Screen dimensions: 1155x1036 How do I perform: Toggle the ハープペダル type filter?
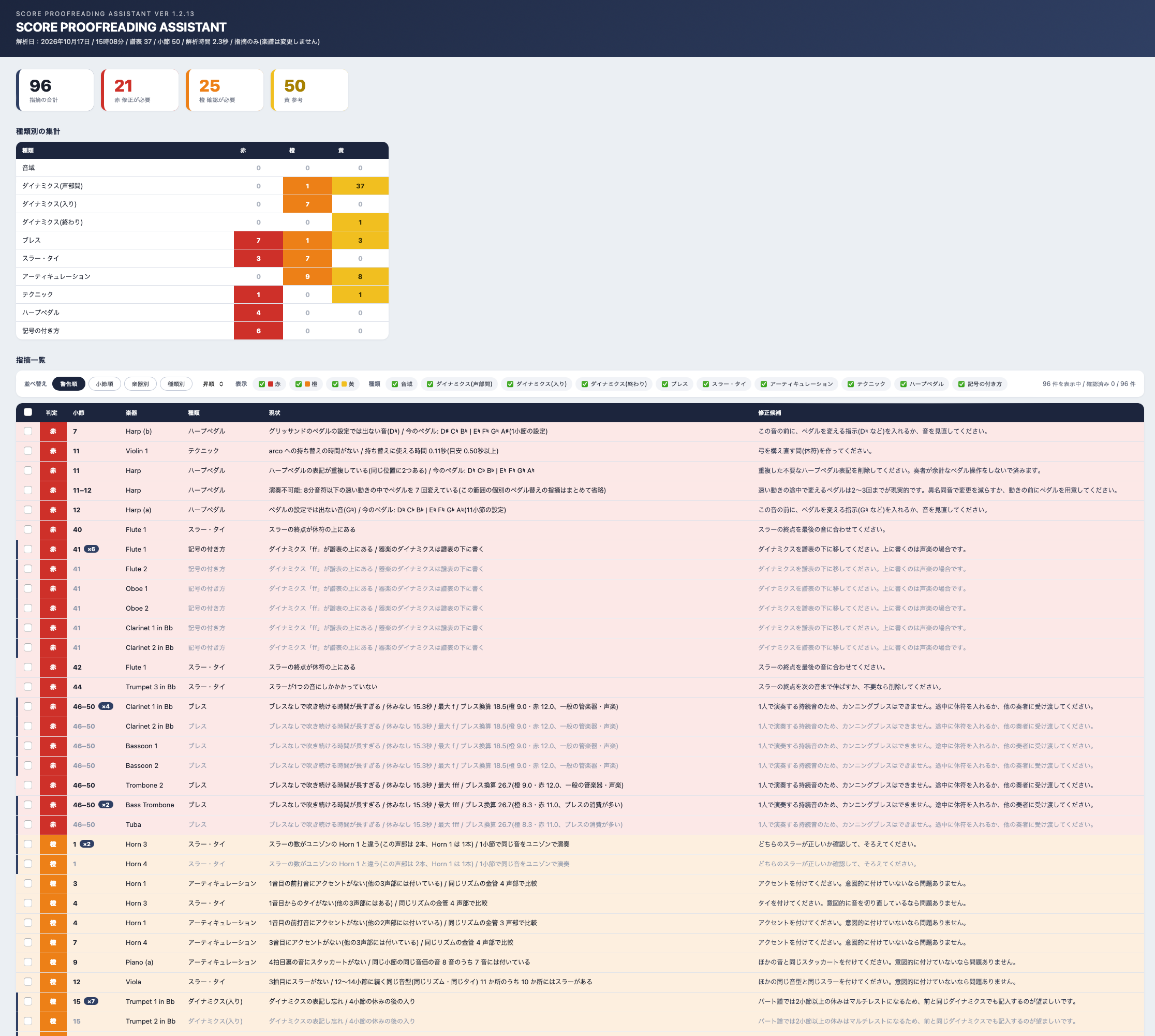[904, 383]
